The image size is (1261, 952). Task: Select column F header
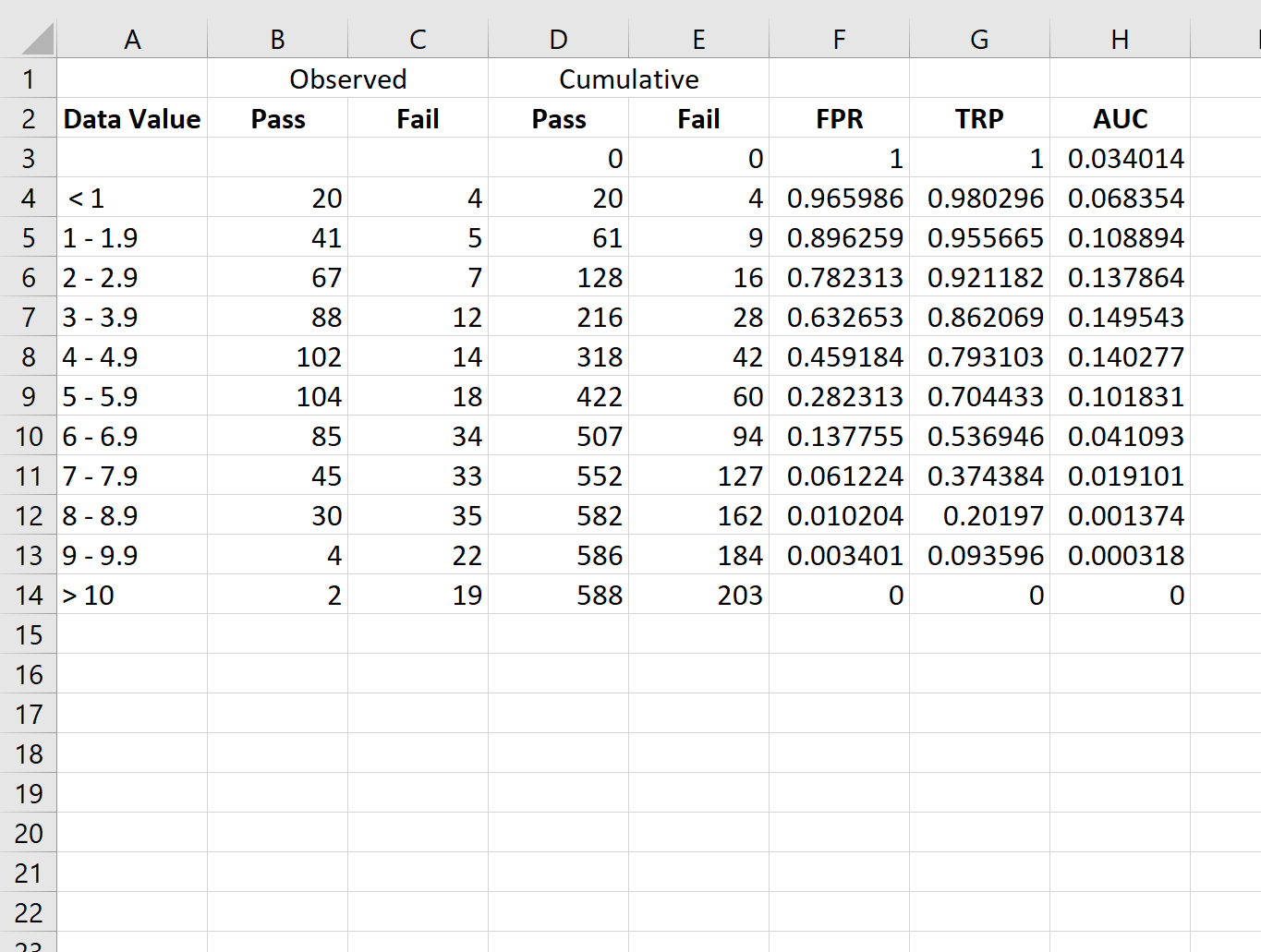tap(839, 40)
